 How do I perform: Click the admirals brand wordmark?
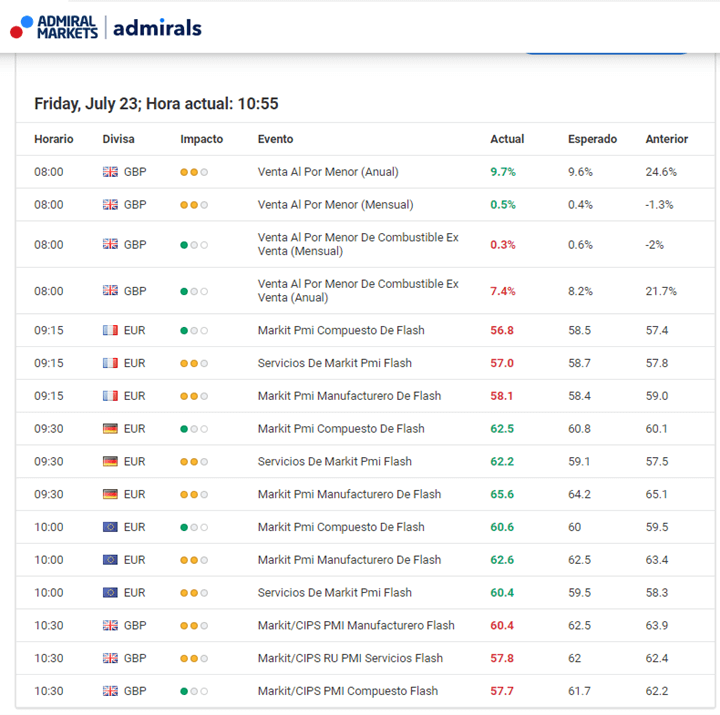(x=157, y=27)
